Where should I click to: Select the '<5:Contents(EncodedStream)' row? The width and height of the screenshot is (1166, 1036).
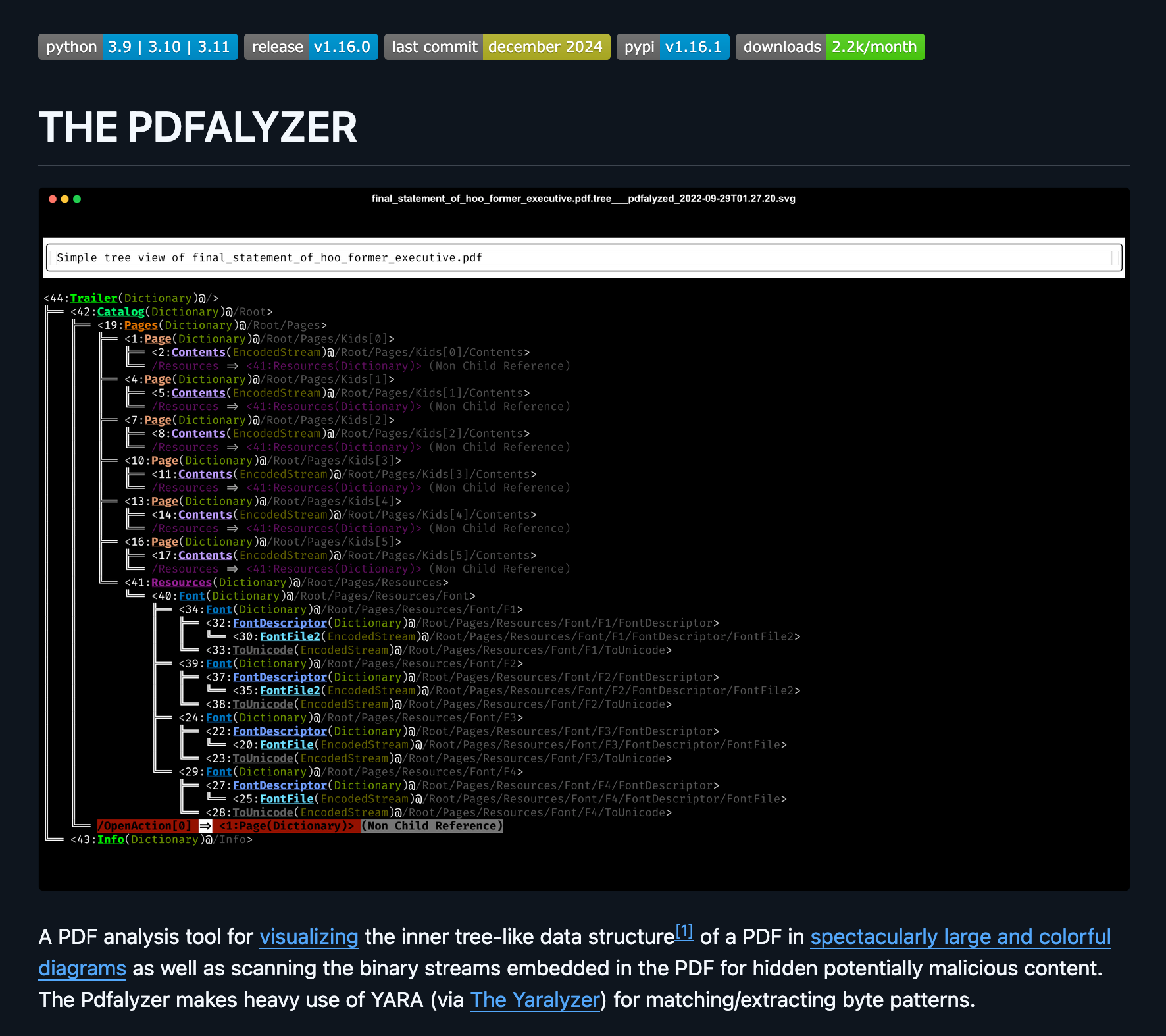point(340,393)
